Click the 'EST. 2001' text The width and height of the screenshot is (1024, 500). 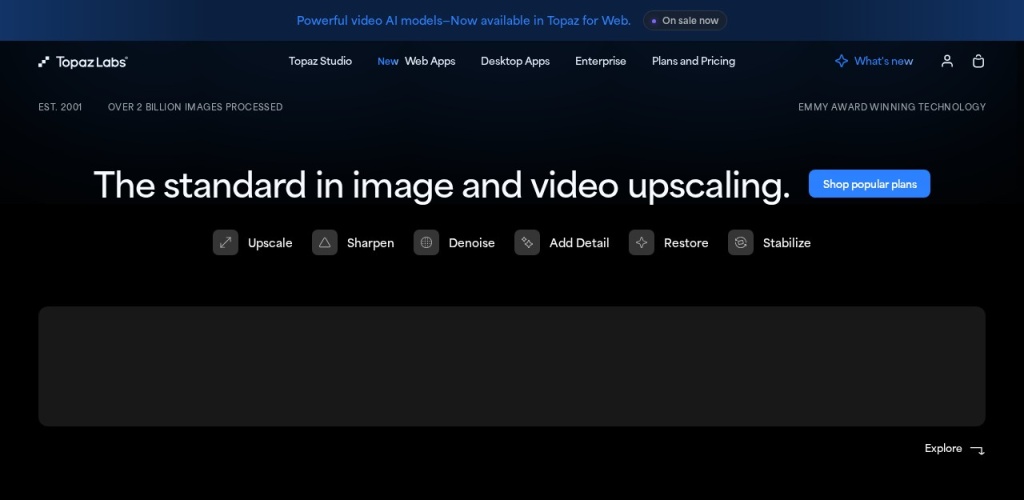[60, 107]
